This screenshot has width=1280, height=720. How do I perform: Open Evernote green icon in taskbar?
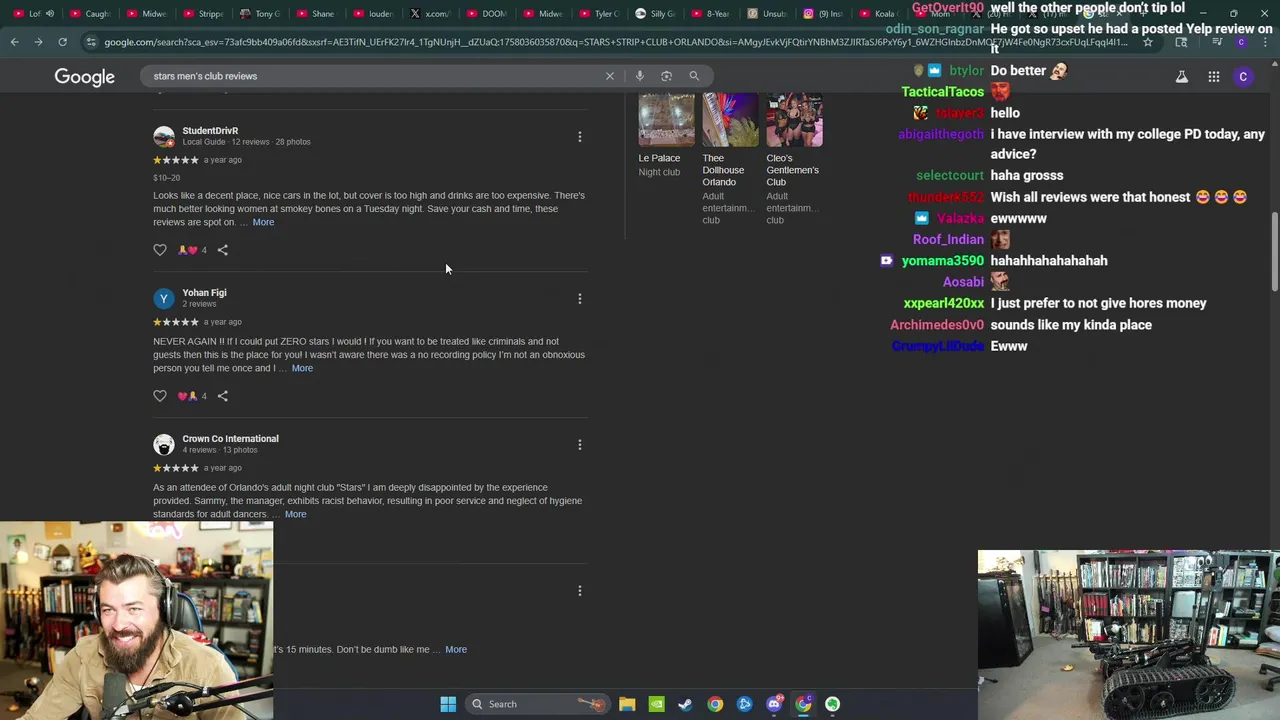[832, 704]
